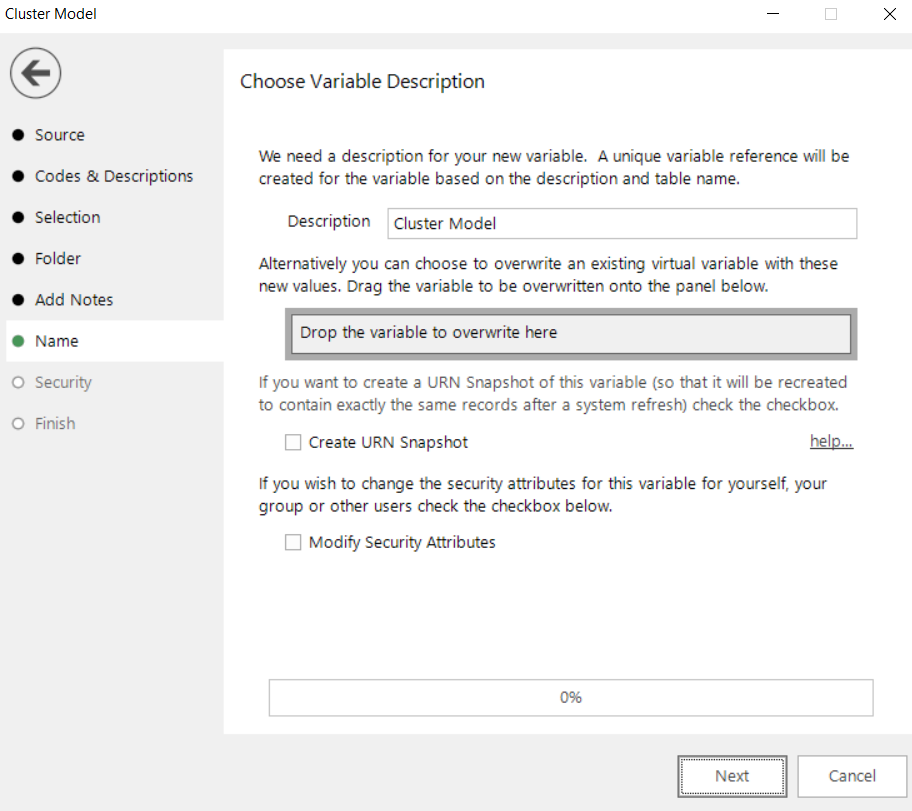Select the Source step bullet

pyautogui.click(x=18, y=135)
